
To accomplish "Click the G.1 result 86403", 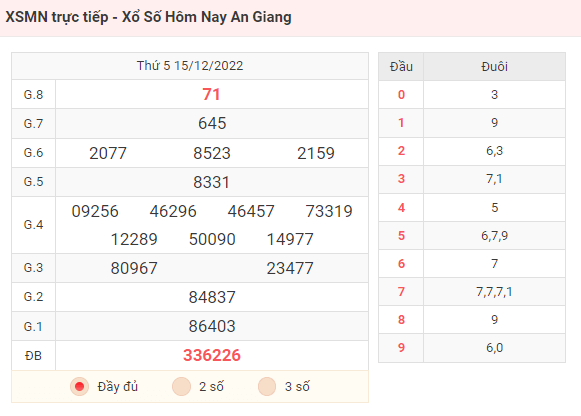I will 212,326.
